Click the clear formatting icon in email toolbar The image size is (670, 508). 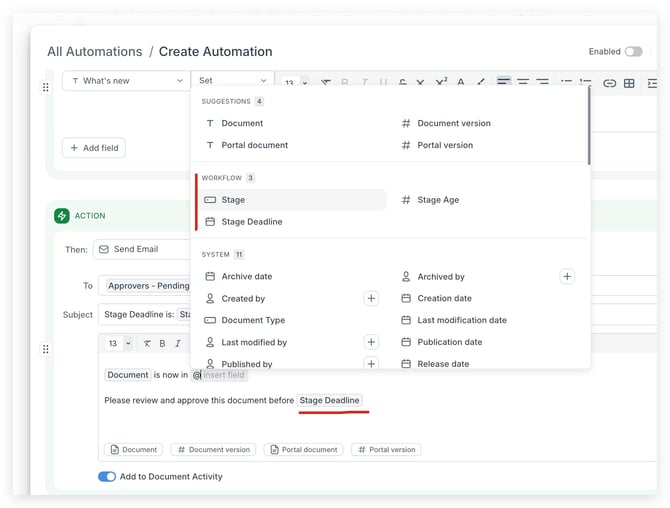coord(147,344)
